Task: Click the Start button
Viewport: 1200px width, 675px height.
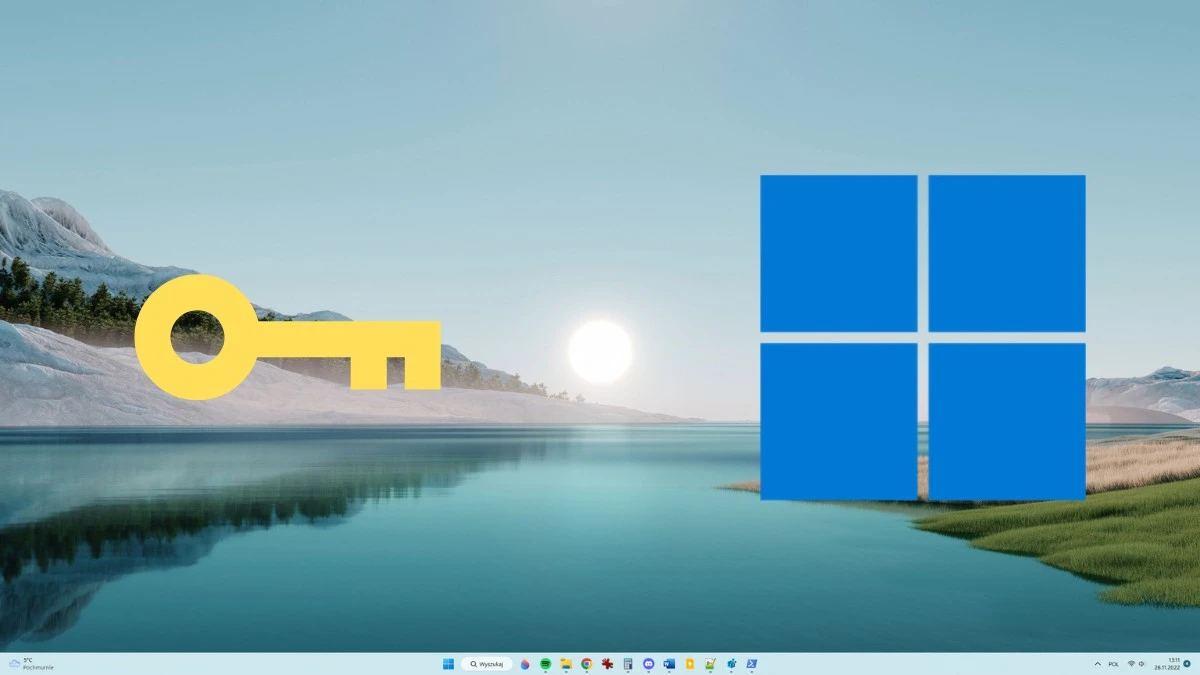Action: (x=448, y=663)
